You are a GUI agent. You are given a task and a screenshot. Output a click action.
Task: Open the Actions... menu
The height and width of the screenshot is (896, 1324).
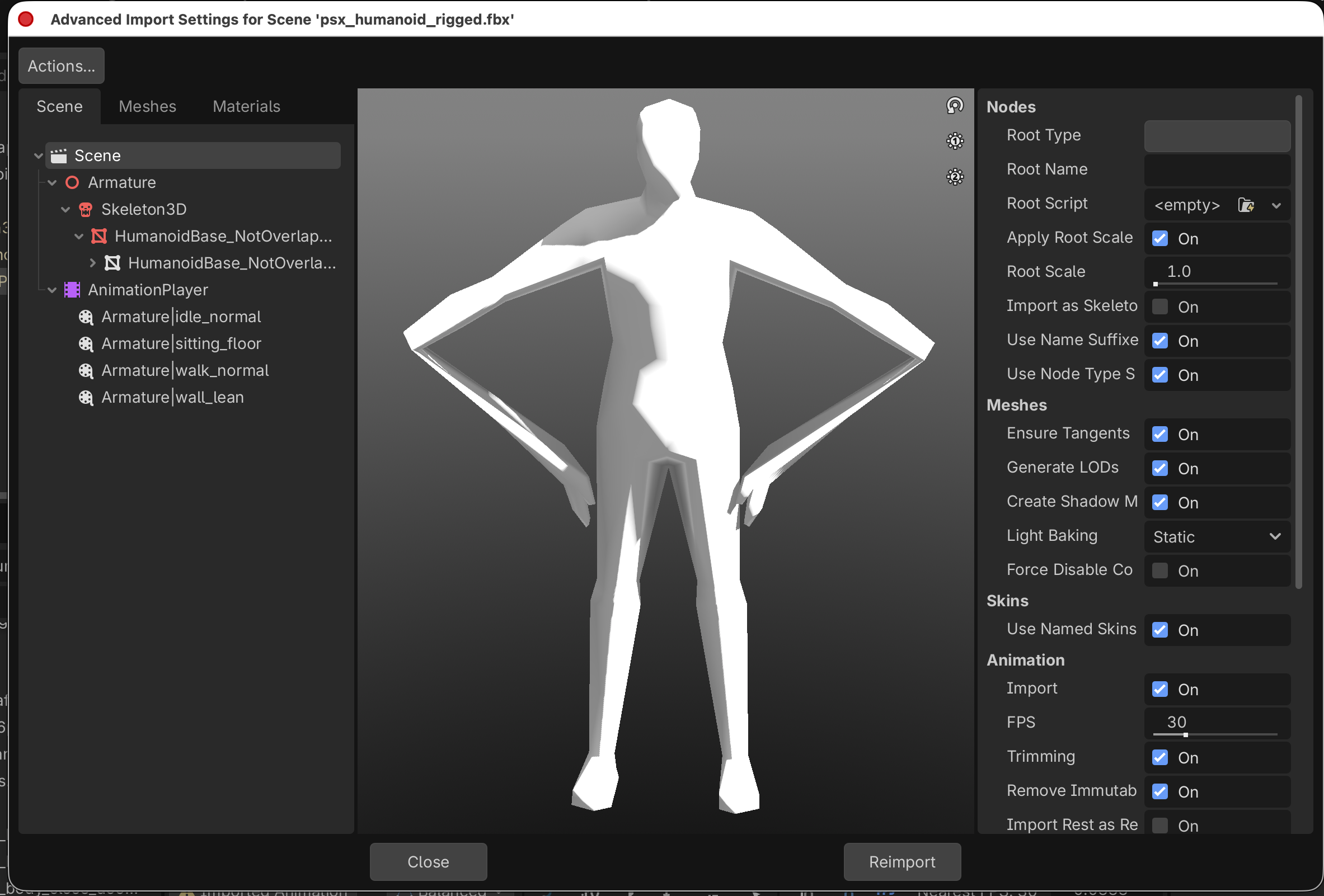pyautogui.click(x=62, y=66)
